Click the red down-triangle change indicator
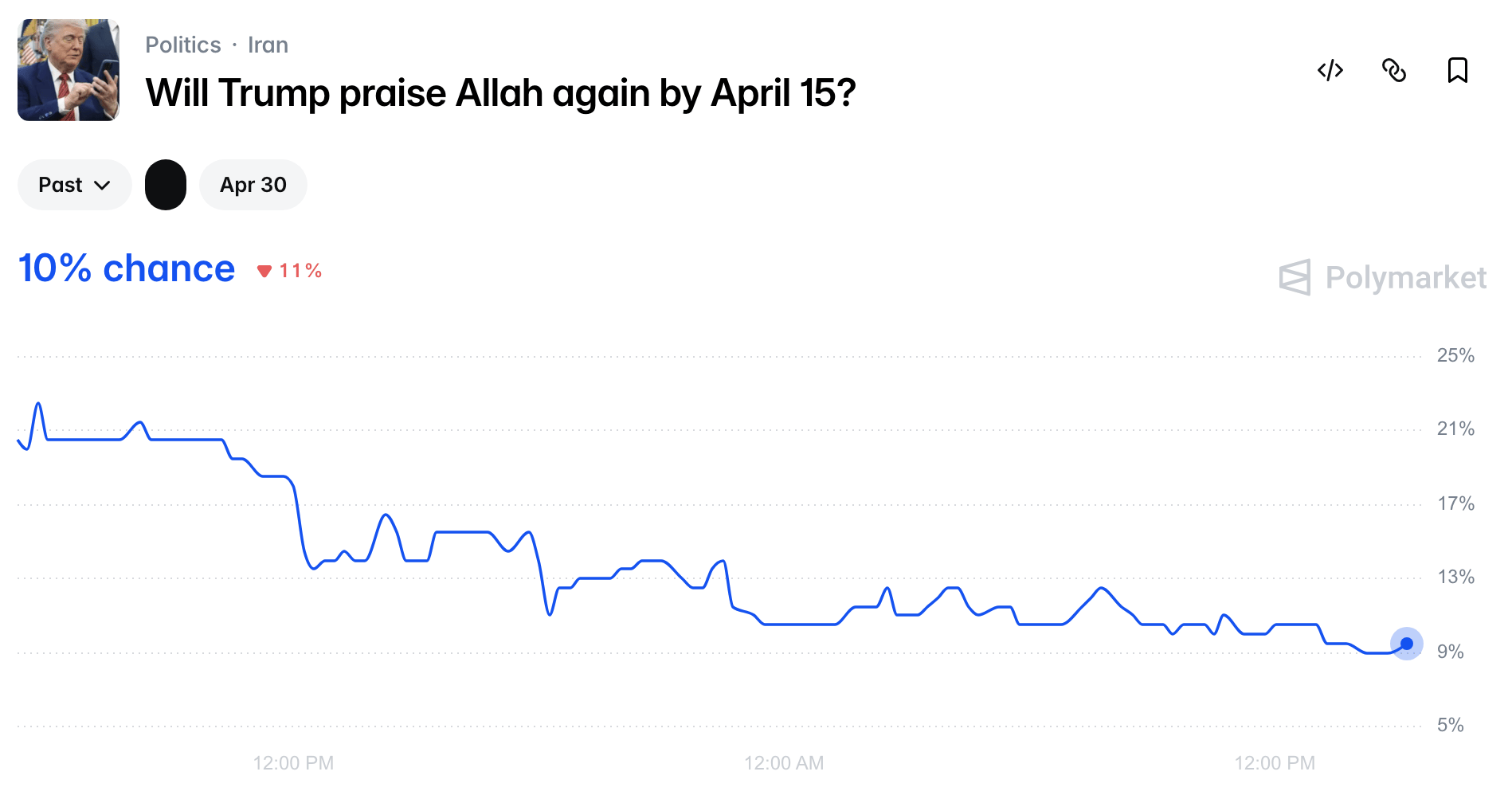Screen dimensions: 1512x795 pyautogui.click(x=264, y=272)
